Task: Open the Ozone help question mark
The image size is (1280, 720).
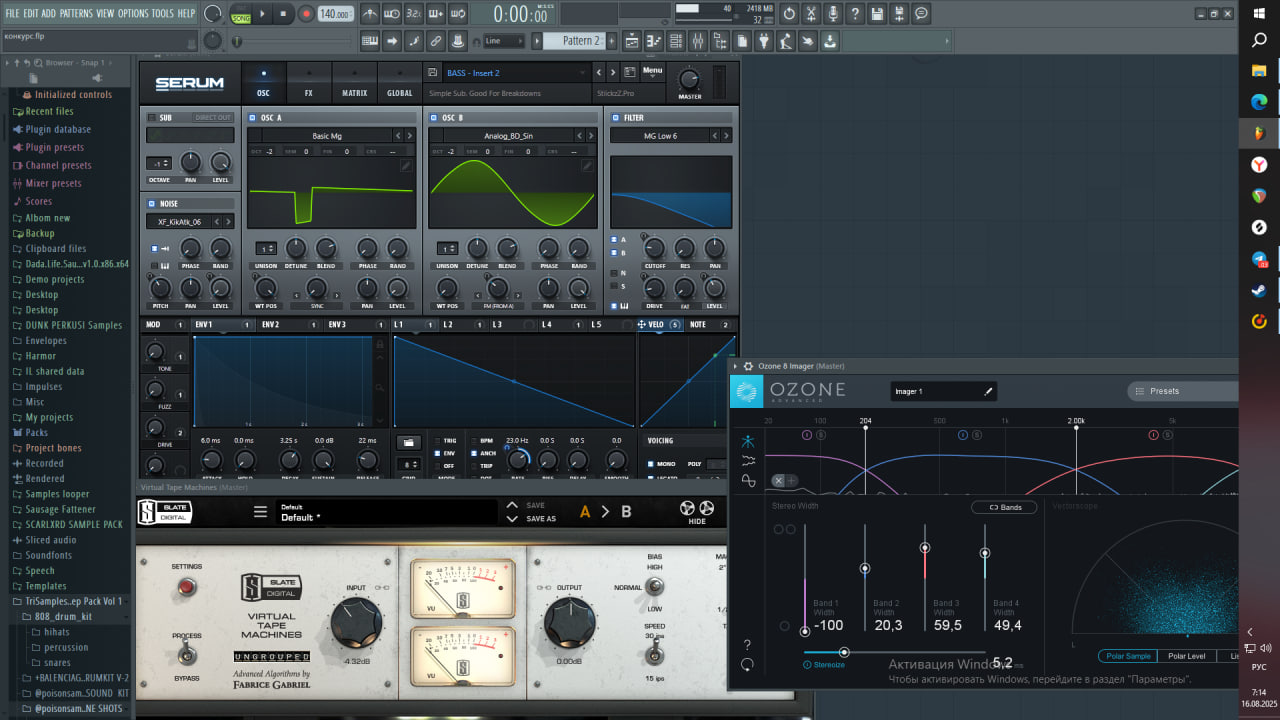Action: 746,645
